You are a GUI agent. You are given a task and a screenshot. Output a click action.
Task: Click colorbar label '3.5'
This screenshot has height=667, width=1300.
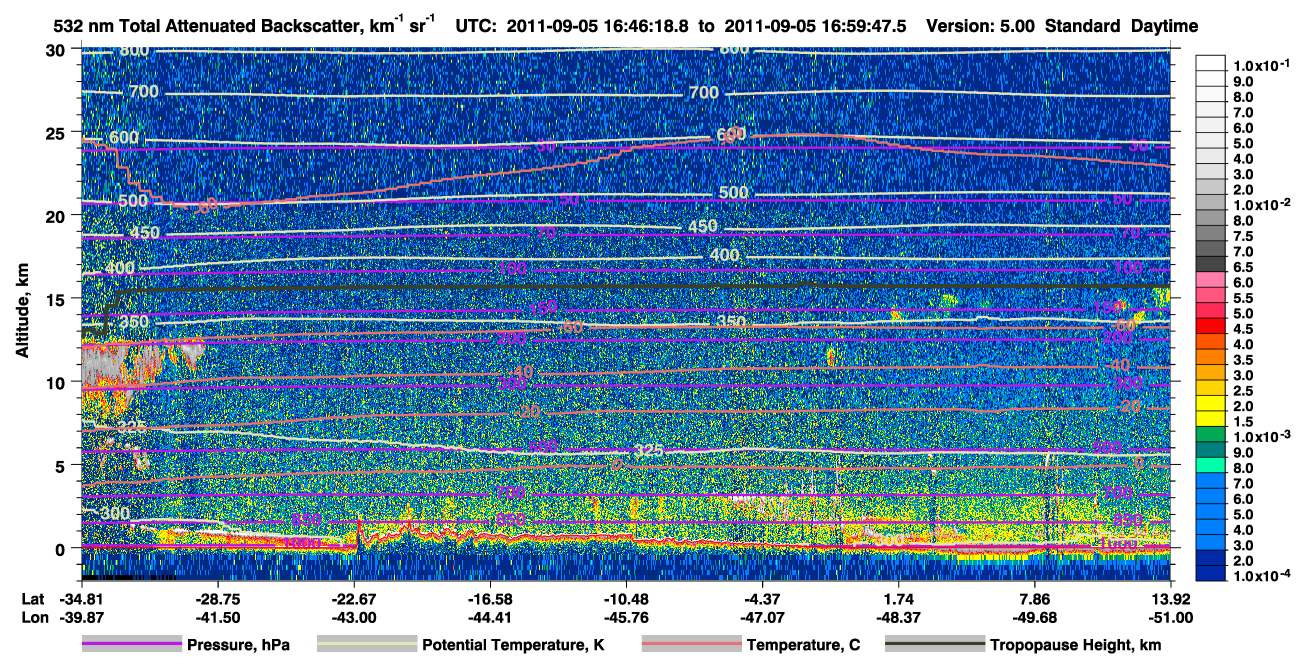[x=1243, y=361]
